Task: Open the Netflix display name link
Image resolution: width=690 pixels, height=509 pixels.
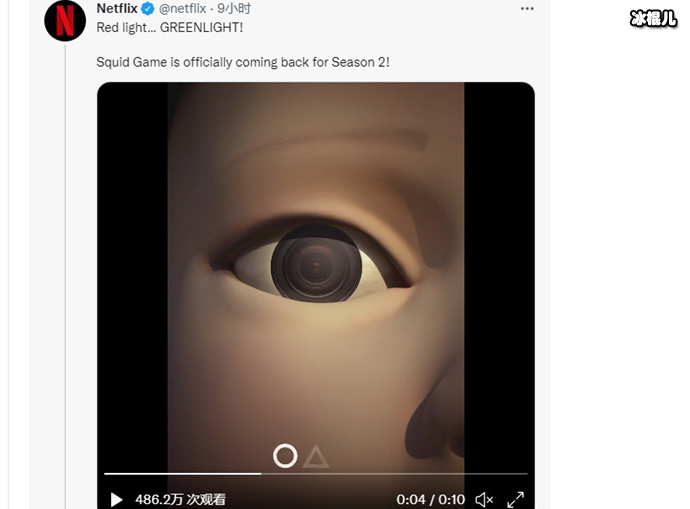Action: pyautogui.click(x=117, y=9)
